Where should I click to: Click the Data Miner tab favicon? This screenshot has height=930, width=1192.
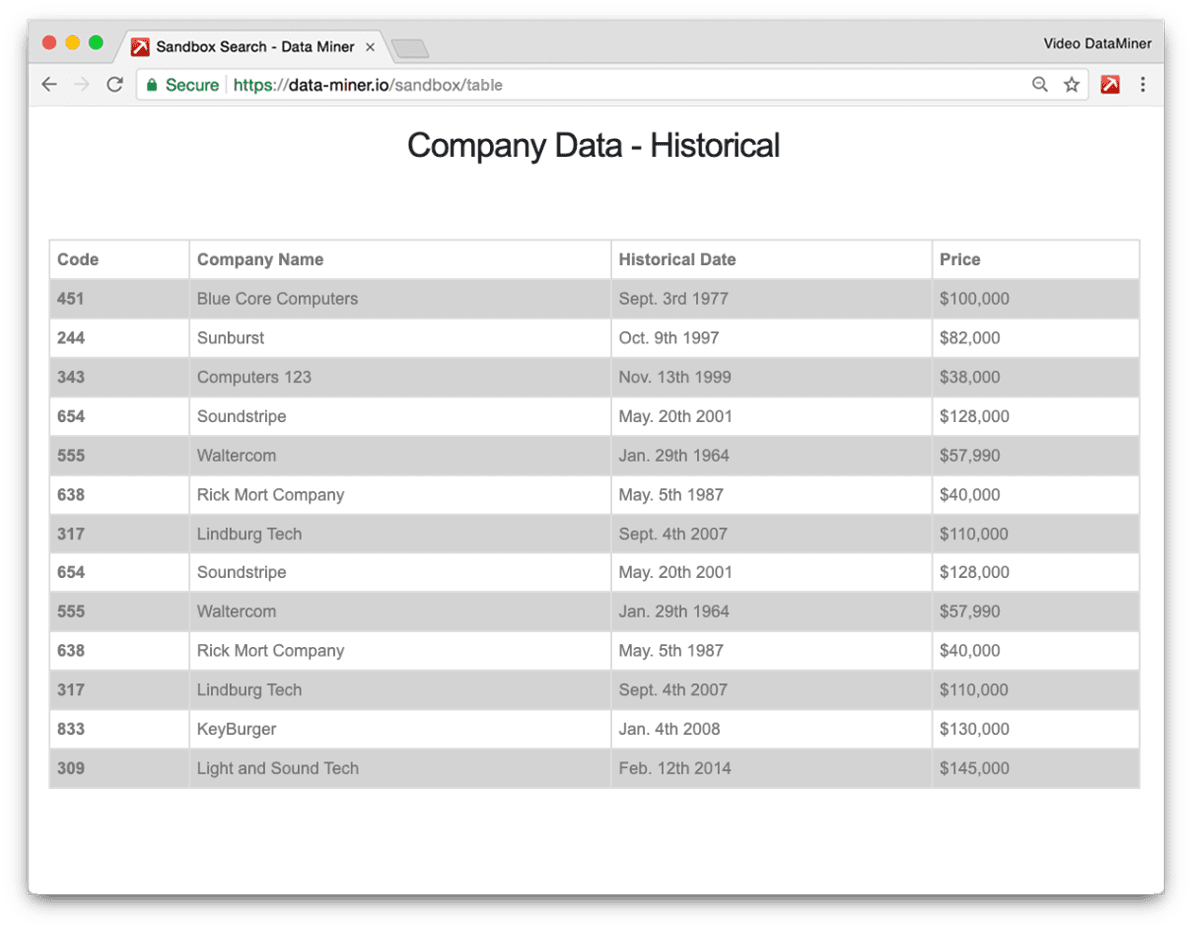(141, 46)
